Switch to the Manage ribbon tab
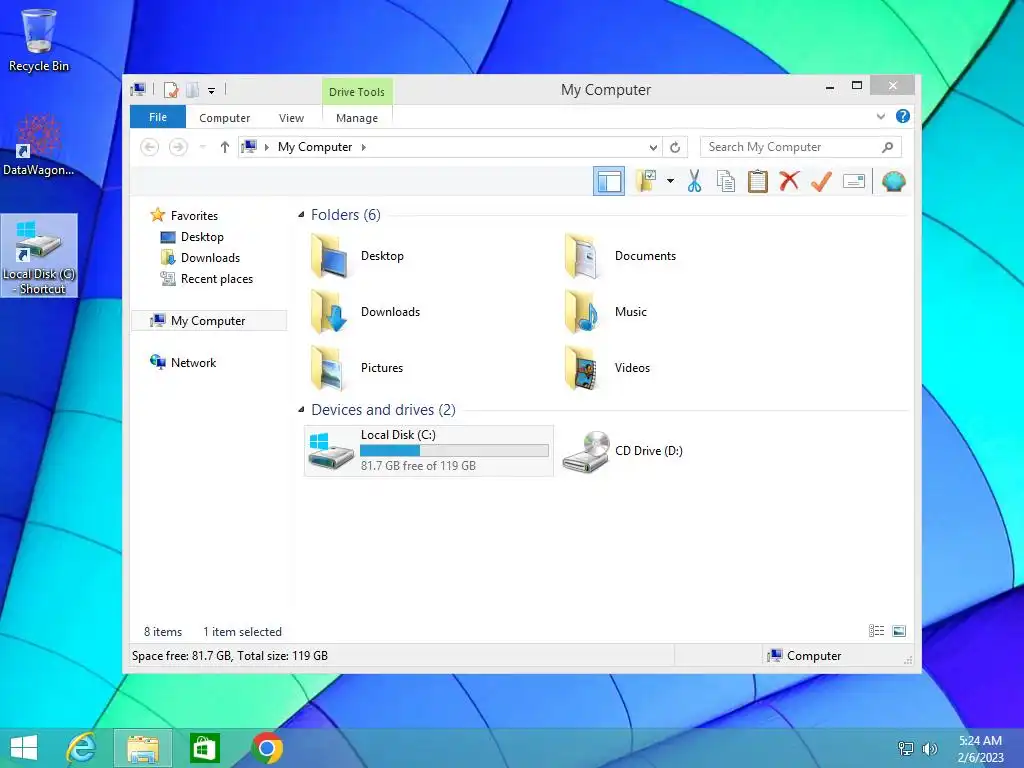Screen dimensions: 1024x768 357,118
